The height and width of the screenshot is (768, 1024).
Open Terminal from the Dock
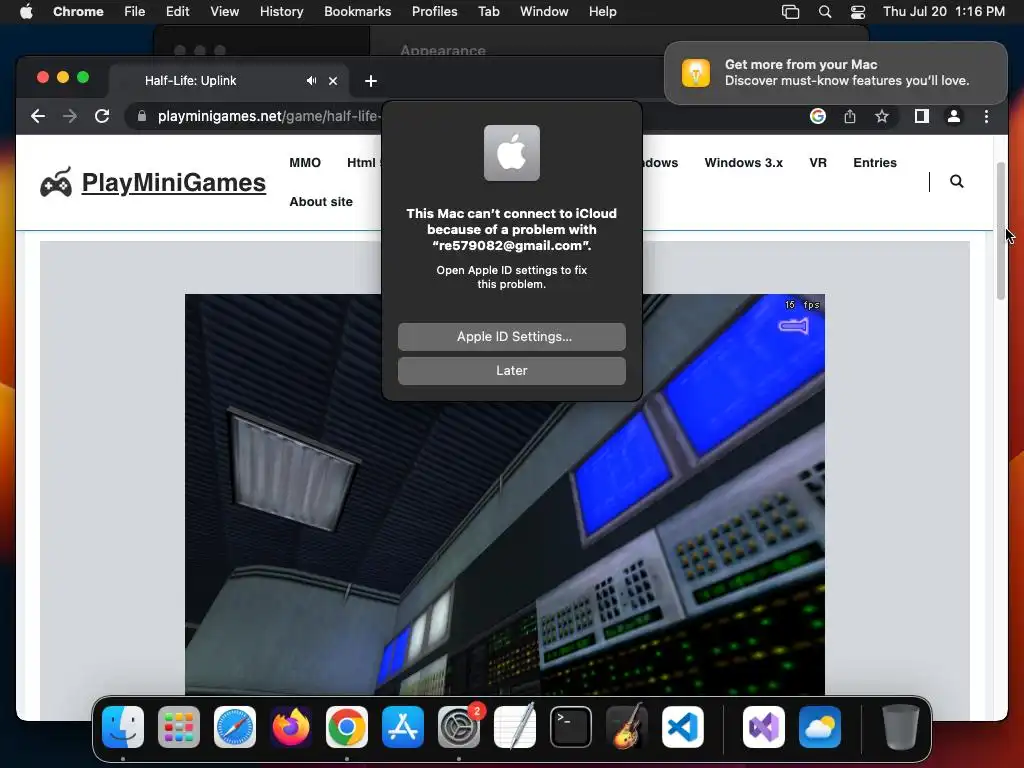pos(571,727)
